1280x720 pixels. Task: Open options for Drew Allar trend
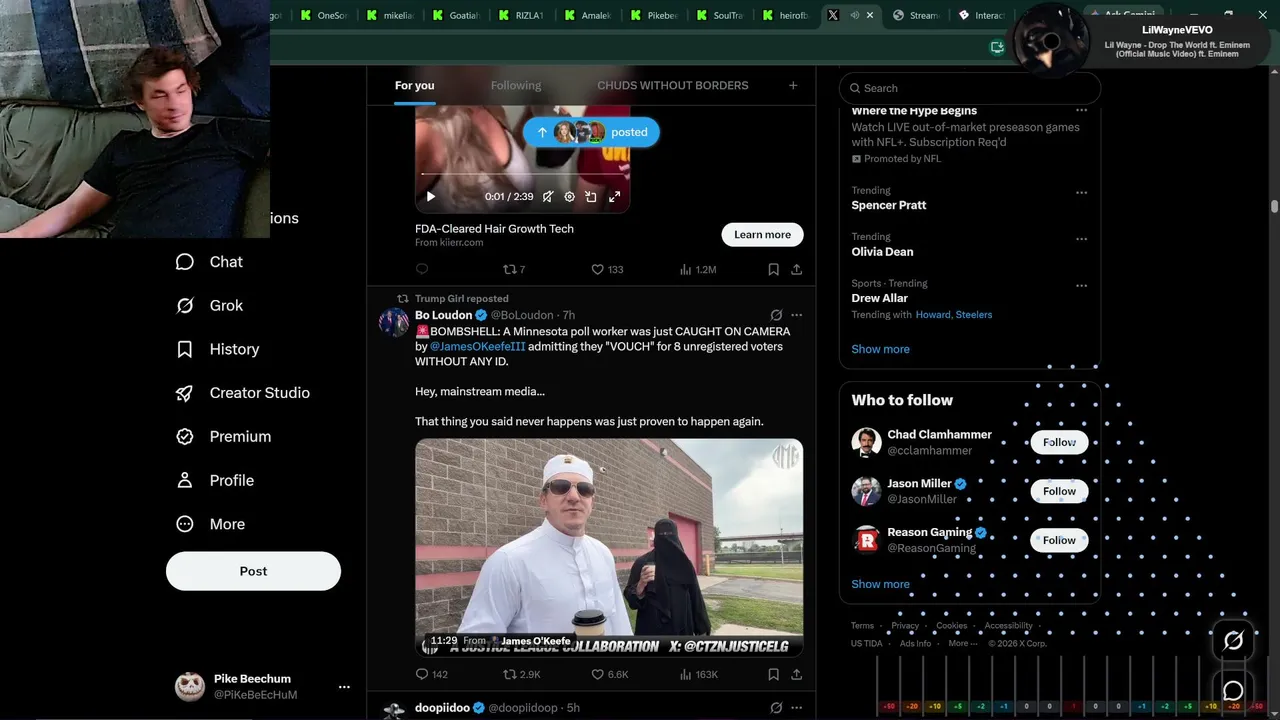1081,285
